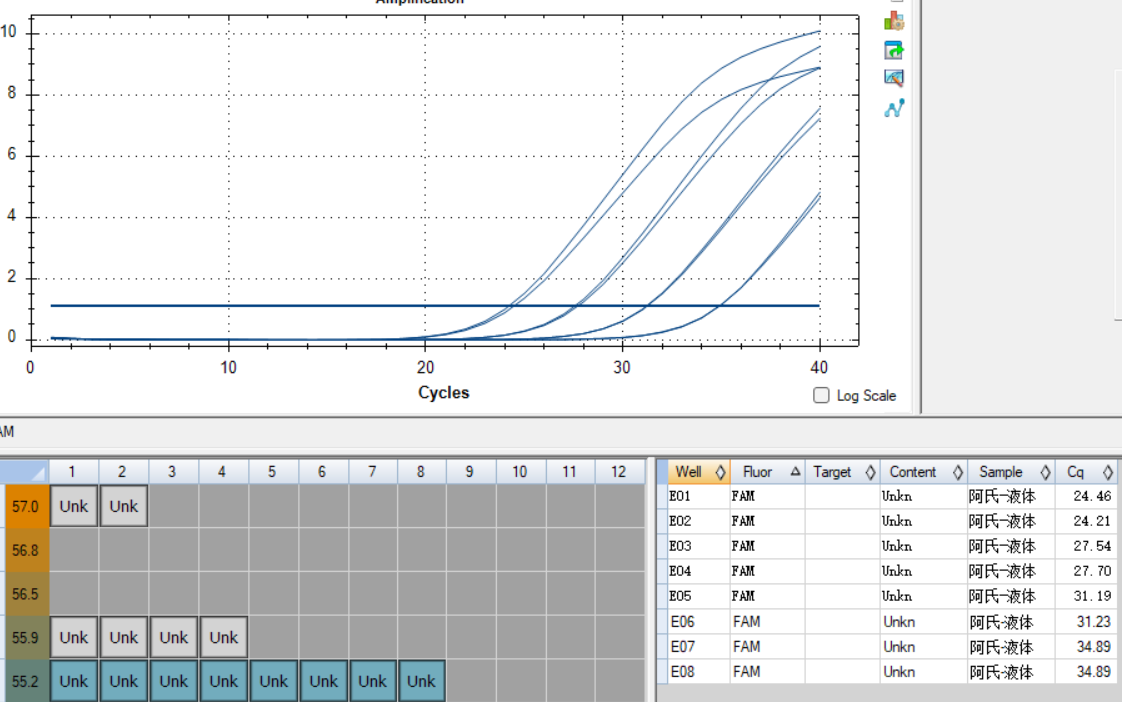Viewport: 1122px width, 702px height.
Task: Select the E02 row in results table
Action: pyautogui.click(x=887, y=521)
